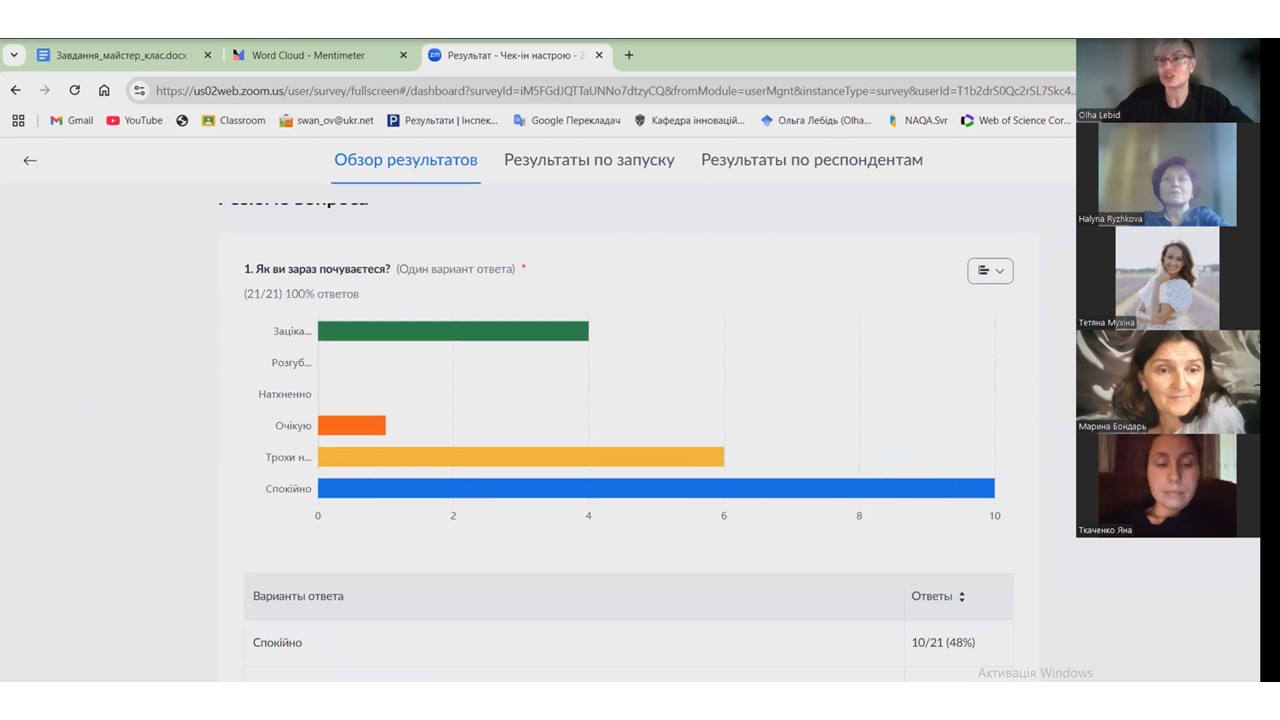The height and width of the screenshot is (720, 1280).
Task: Click the browser forward arrow
Action: point(44,90)
